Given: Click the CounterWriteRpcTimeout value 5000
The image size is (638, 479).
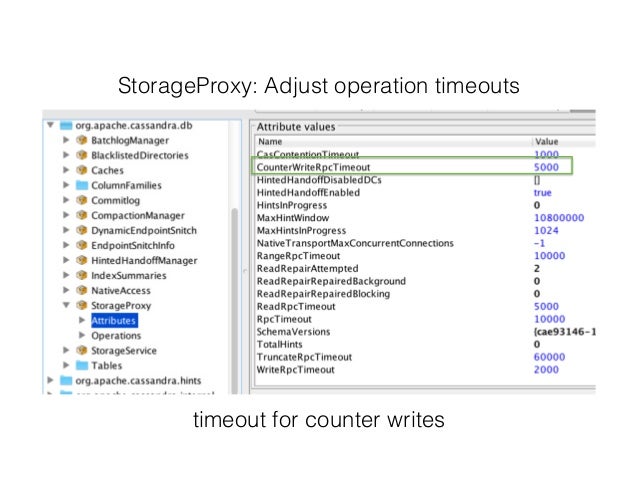Looking at the screenshot, I should [x=546, y=167].
